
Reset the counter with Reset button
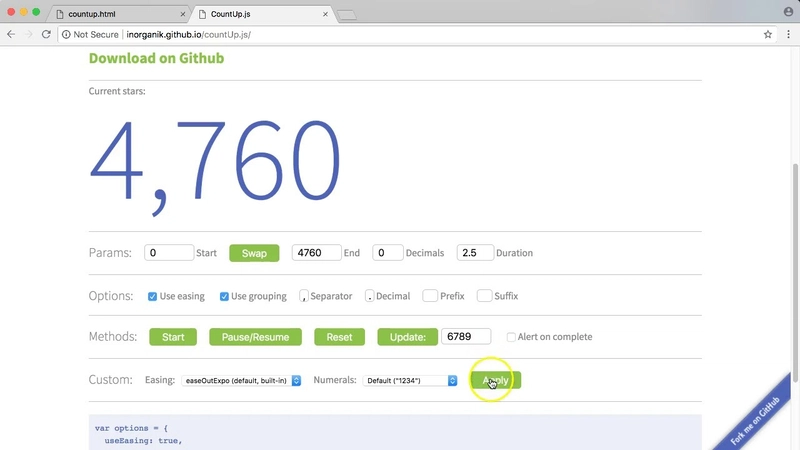pos(339,337)
